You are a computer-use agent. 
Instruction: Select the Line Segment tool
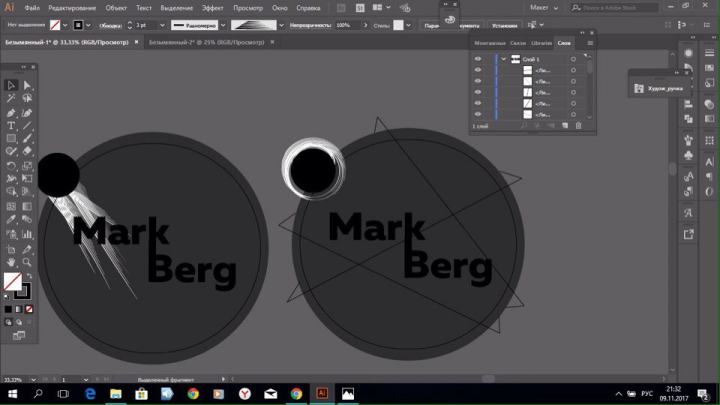point(27,125)
